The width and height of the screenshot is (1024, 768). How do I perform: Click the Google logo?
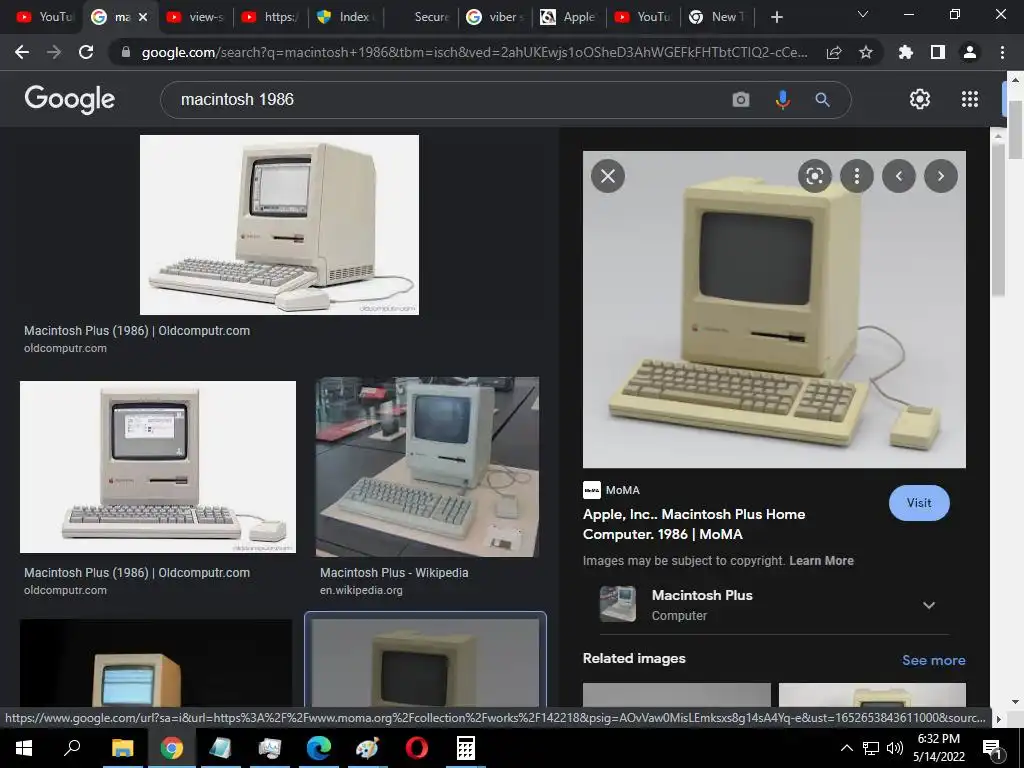tap(69, 99)
